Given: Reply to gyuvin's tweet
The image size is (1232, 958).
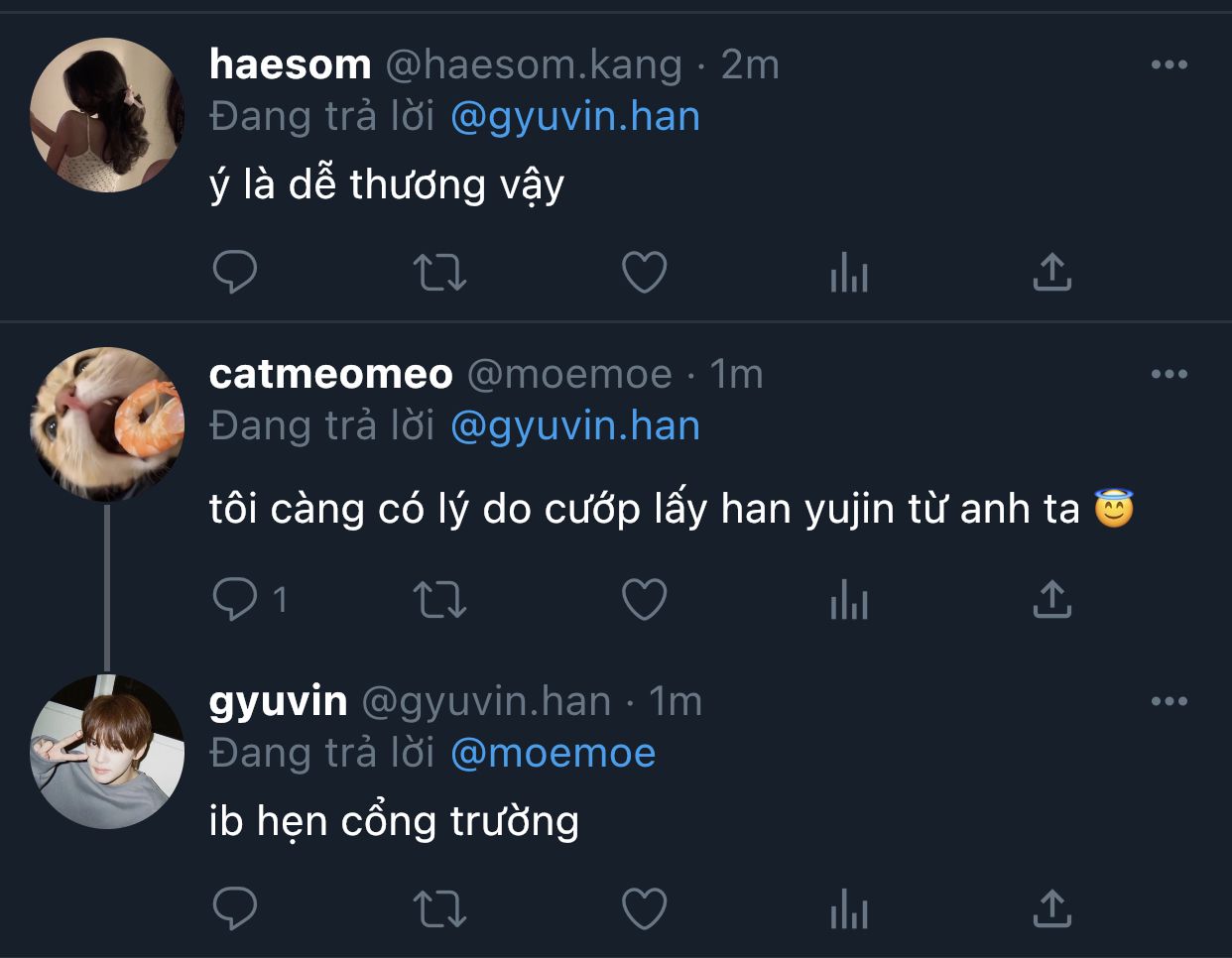Looking at the screenshot, I should click(235, 908).
